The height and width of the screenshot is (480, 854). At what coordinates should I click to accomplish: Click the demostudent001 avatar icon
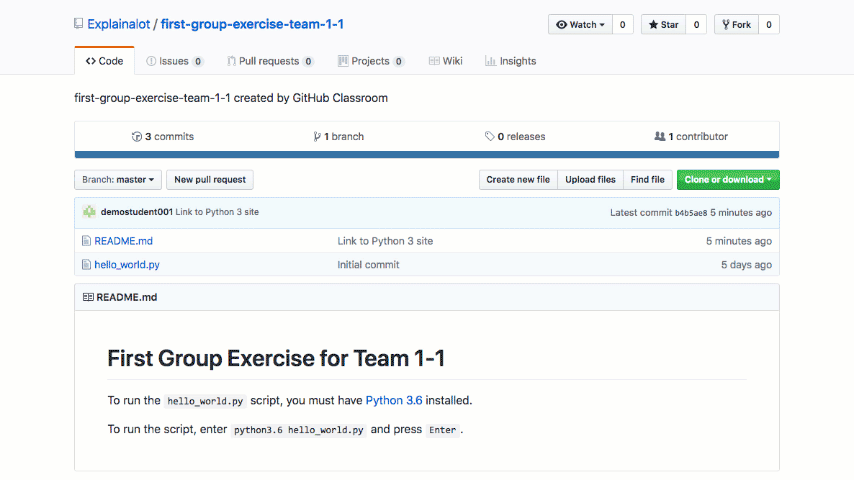pos(89,212)
